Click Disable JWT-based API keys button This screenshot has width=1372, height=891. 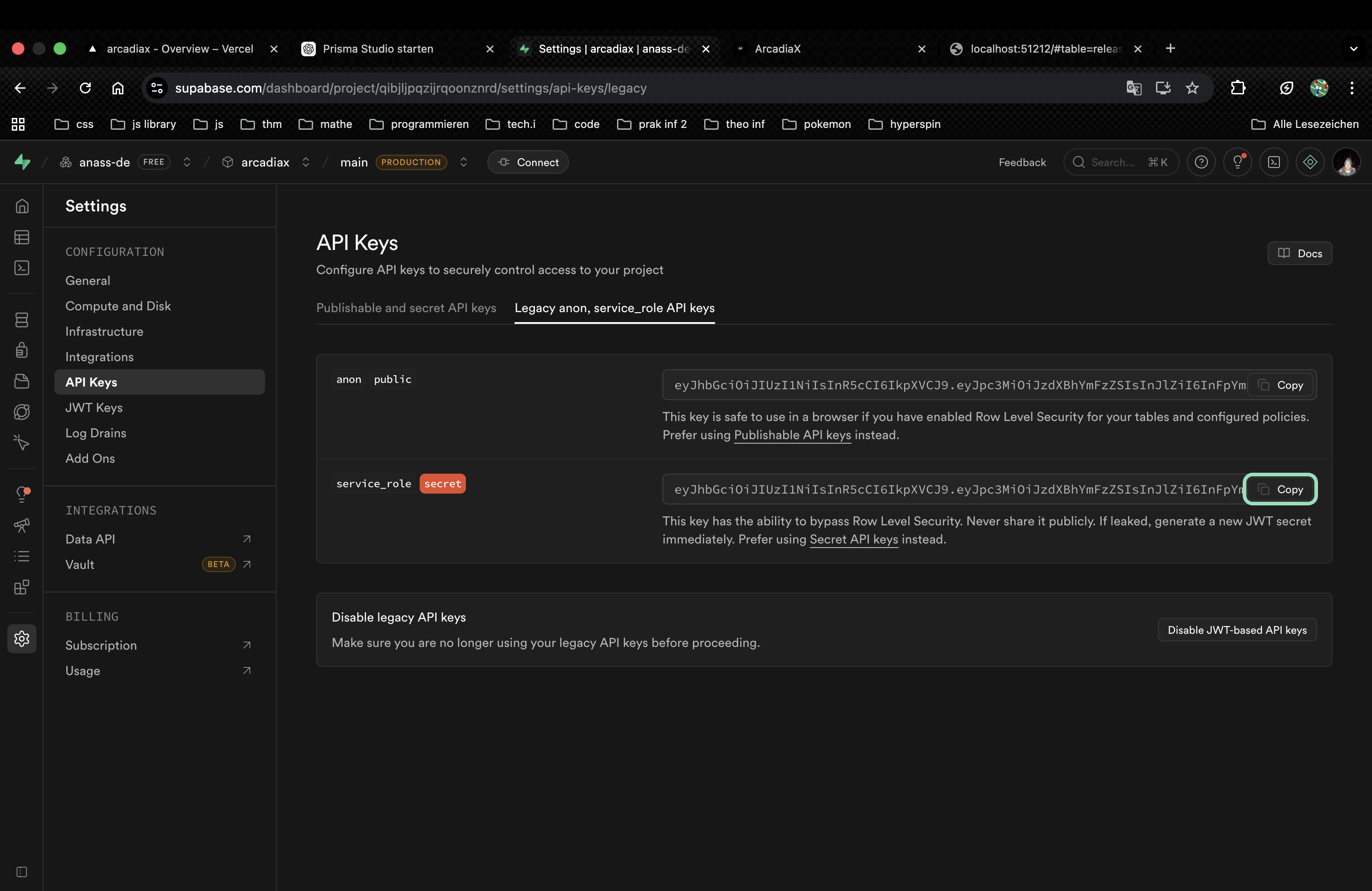click(x=1236, y=630)
